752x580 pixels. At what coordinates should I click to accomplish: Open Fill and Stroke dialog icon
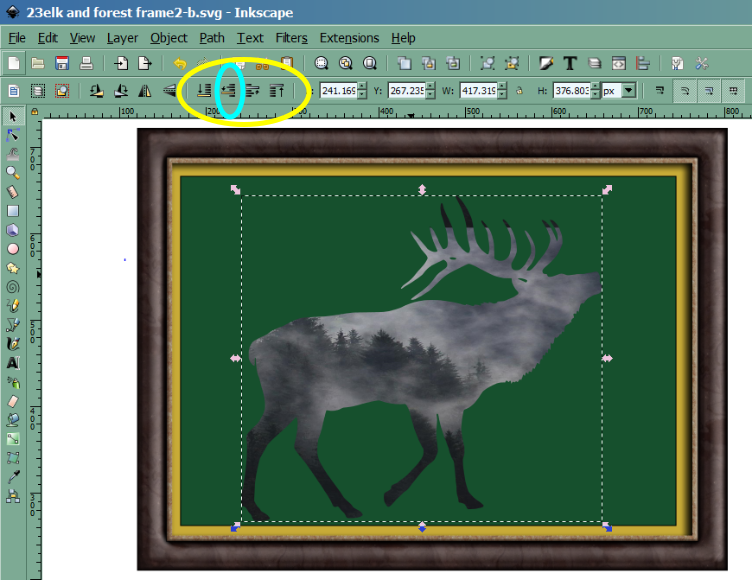(x=546, y=63)
